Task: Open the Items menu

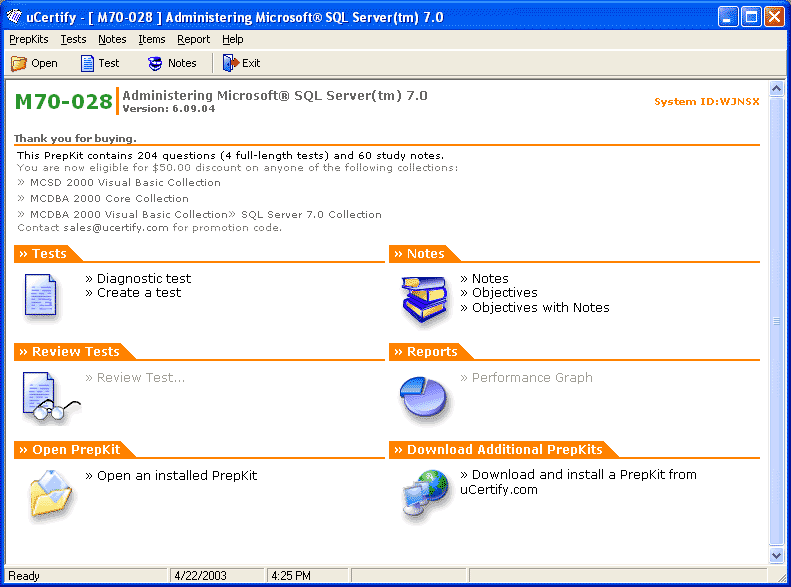Action: pyautogui.click(x=151, y=39)
